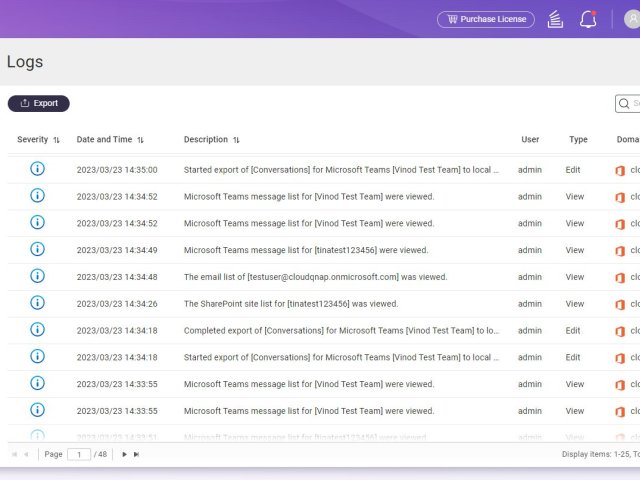Click the User column header

(x=530, y=140)
